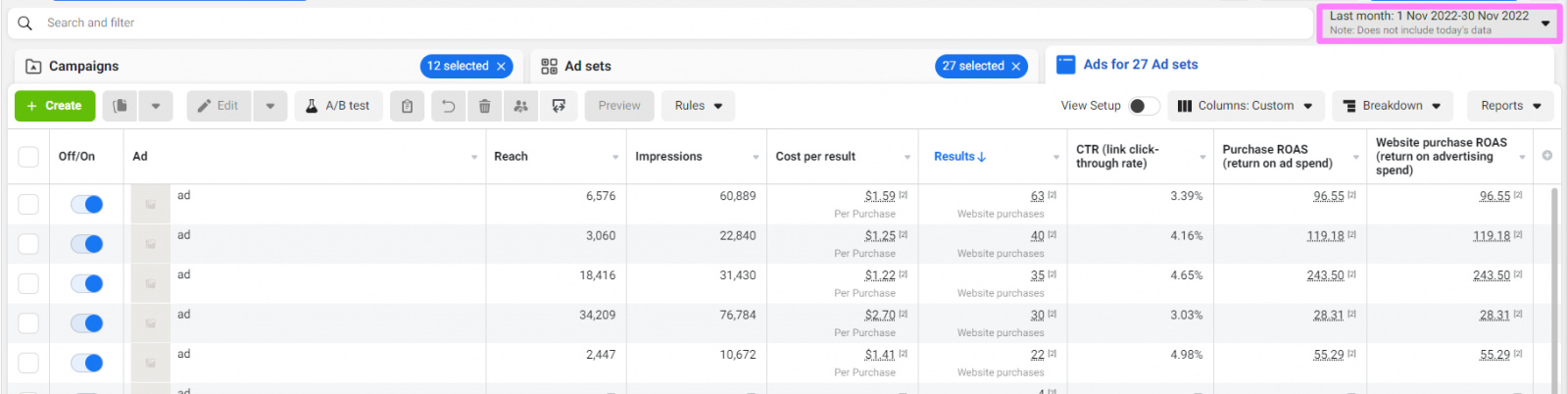Screen dimensions: 1568x394
Task: Turn off the ad with 6,576 reach
Action: coord(87,204)
